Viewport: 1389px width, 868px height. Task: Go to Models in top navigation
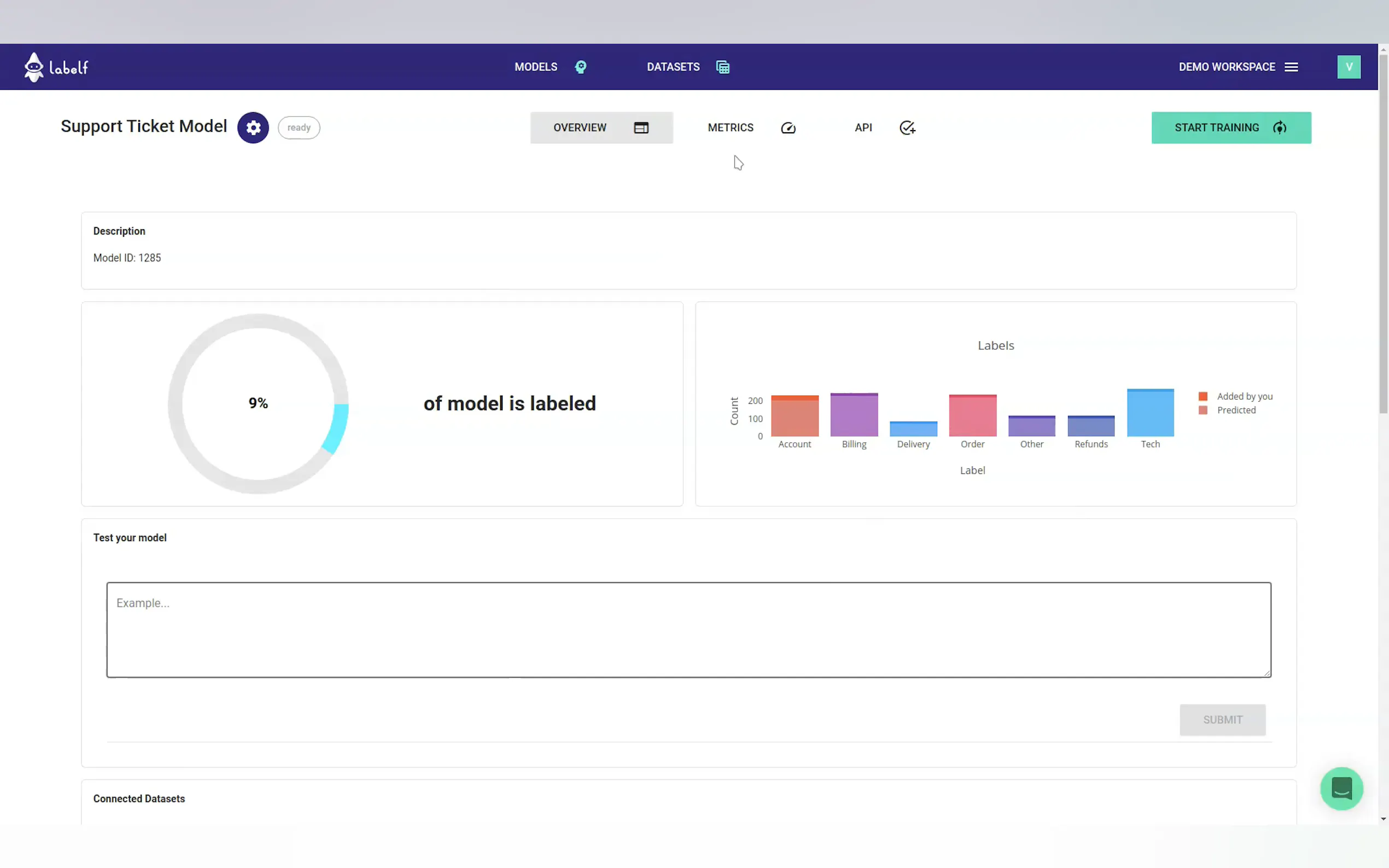click(x=535, y=67)
